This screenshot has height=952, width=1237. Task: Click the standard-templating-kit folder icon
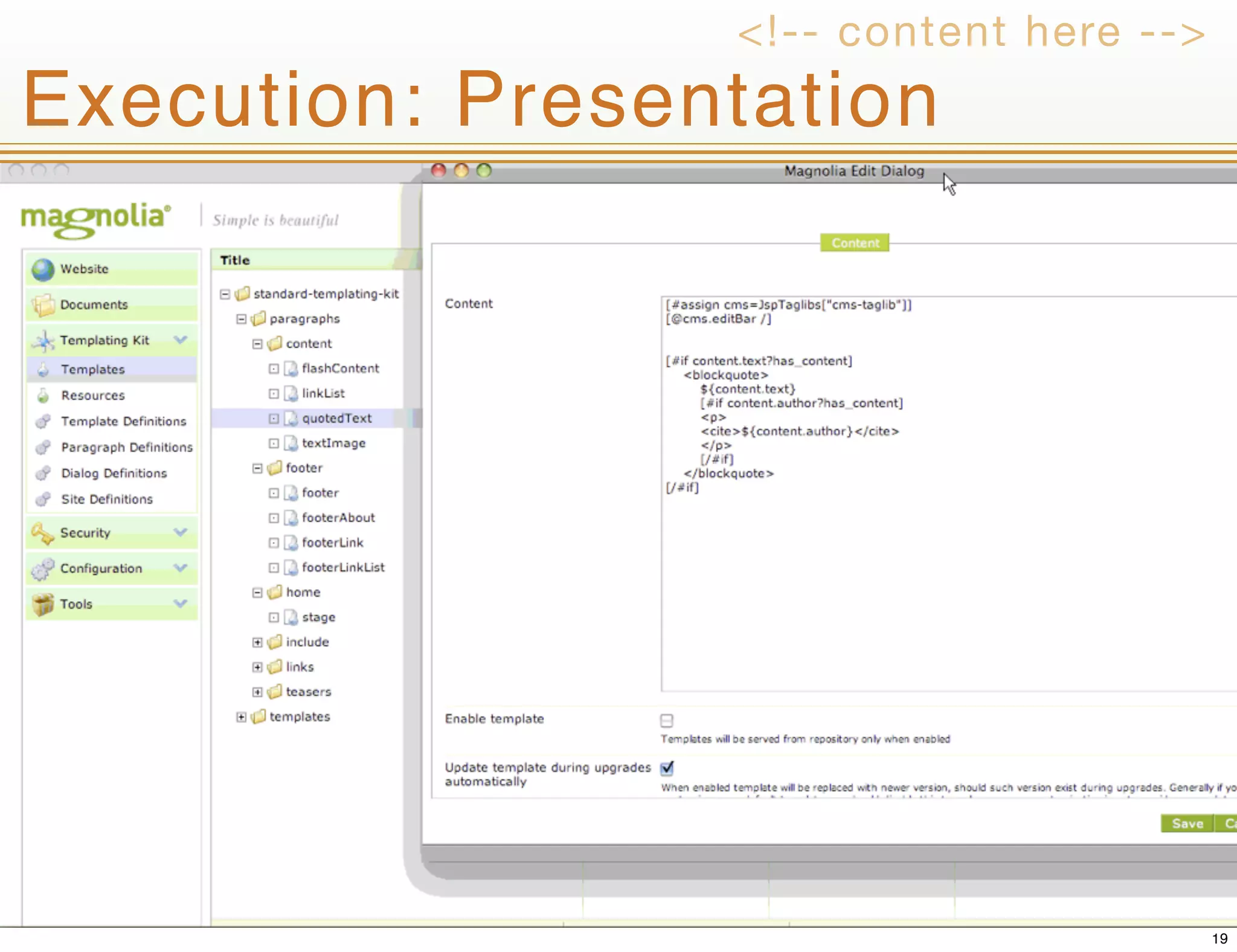coord(242,294)
